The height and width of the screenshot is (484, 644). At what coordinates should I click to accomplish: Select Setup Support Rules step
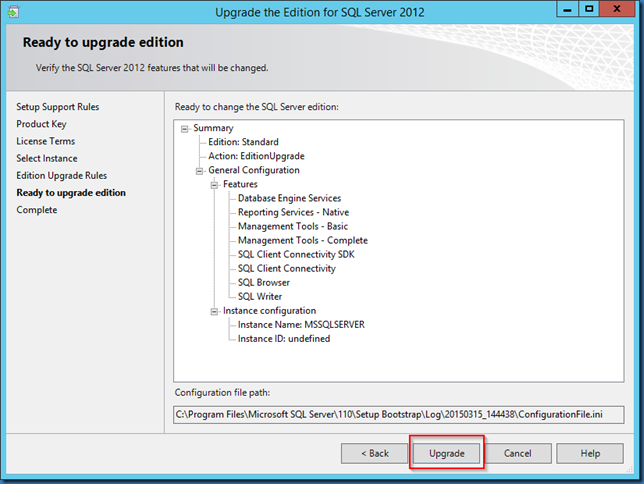(x=58, y=107)
